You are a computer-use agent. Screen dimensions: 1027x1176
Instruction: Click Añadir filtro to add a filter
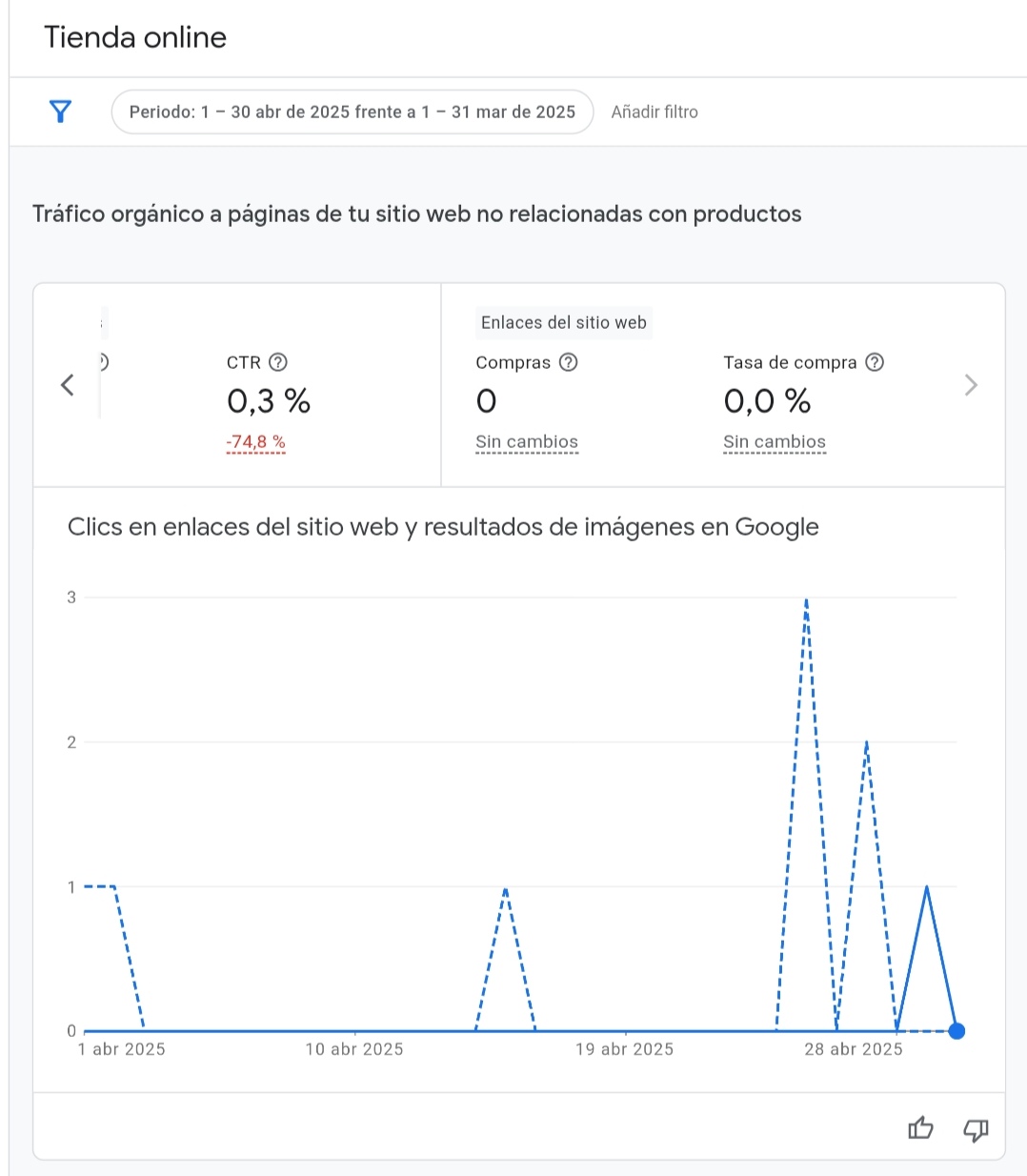654,112
